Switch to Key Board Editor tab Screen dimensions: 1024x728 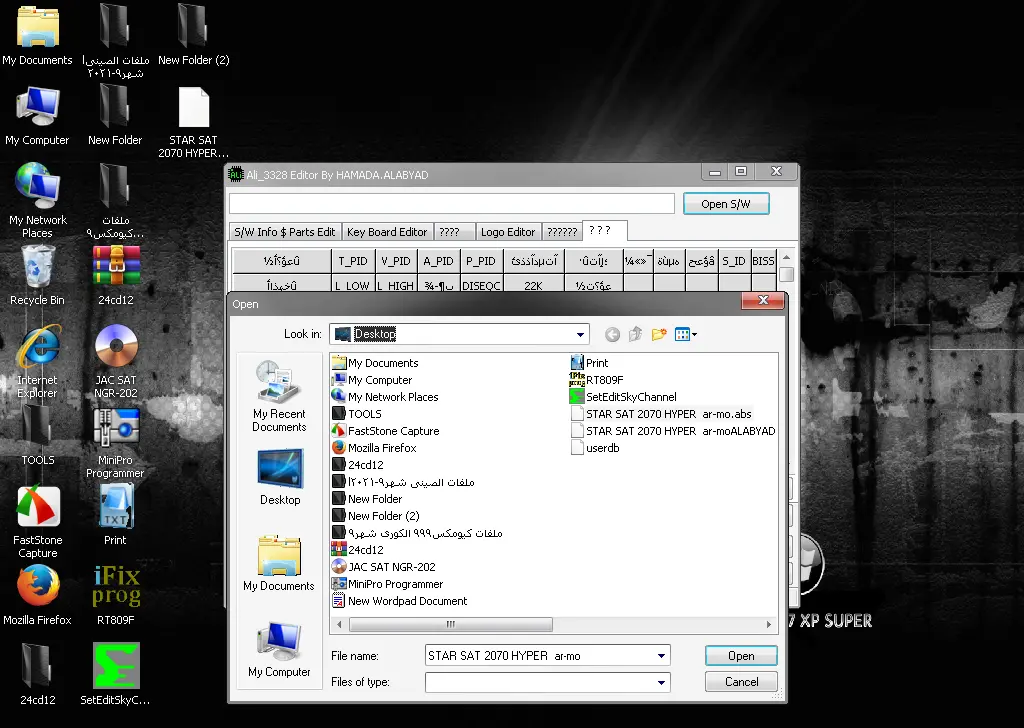point(387,232)
